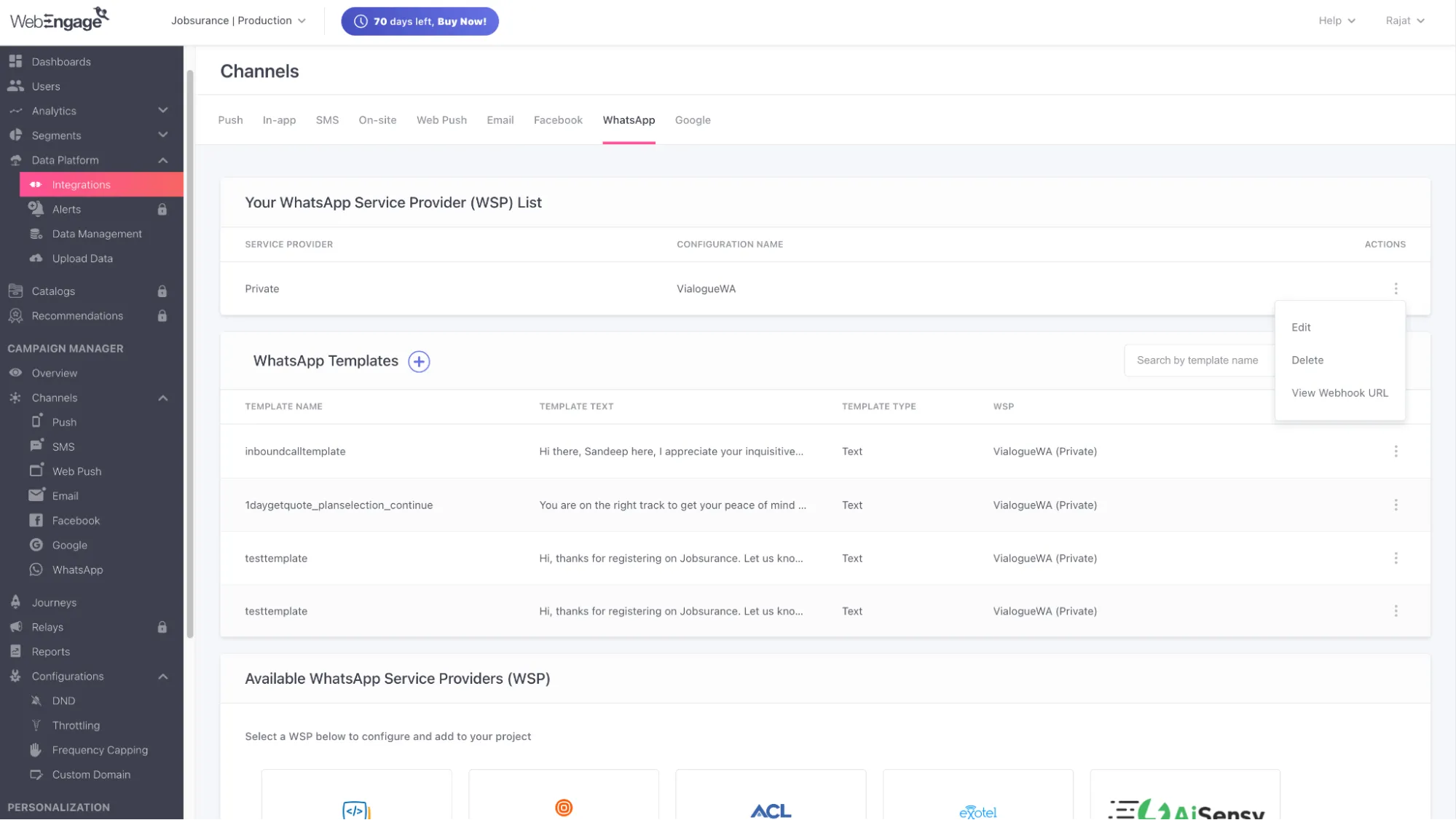Click the Overview eye icon

click(15, 373)
